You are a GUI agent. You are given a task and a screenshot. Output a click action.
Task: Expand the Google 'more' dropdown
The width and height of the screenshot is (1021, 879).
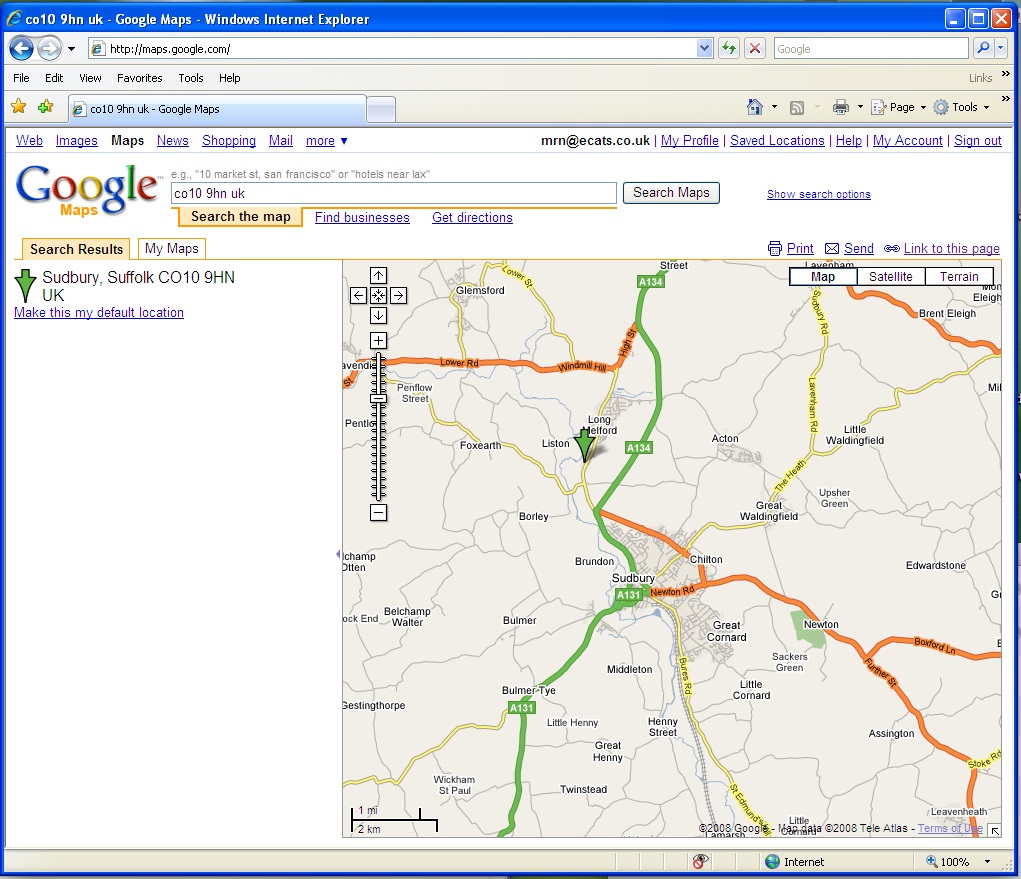tap(327, 141)
